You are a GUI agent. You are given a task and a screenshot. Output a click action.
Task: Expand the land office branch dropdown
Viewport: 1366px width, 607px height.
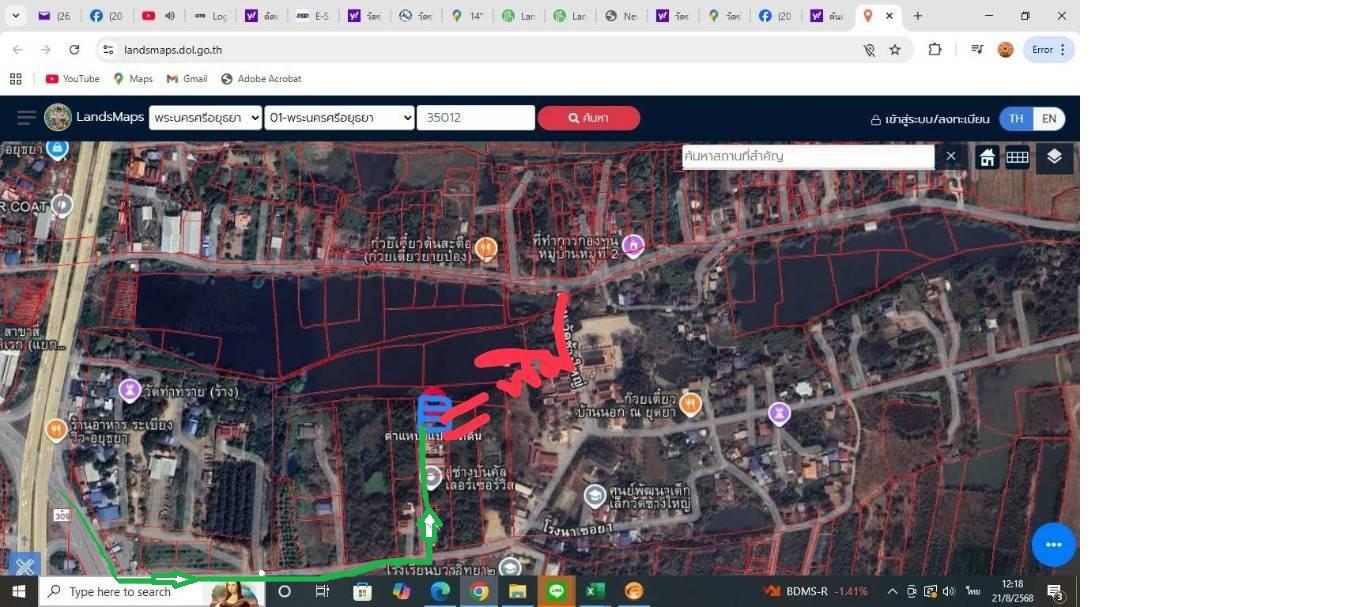339,118
